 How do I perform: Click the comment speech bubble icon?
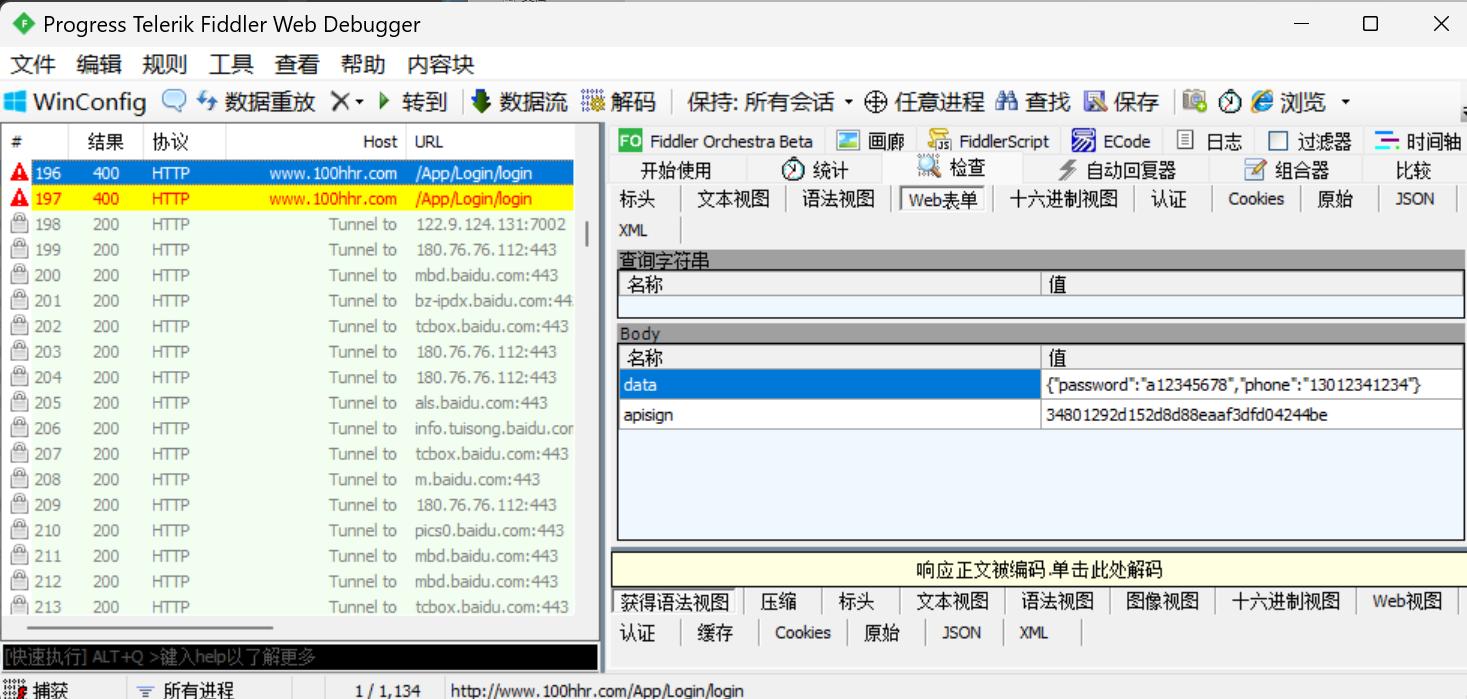point(174,102)
